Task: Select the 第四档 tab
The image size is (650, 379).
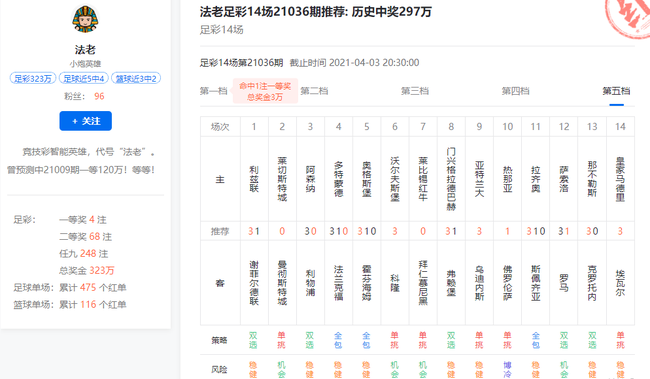Action: pyautogui.click(x=515, y=91)
